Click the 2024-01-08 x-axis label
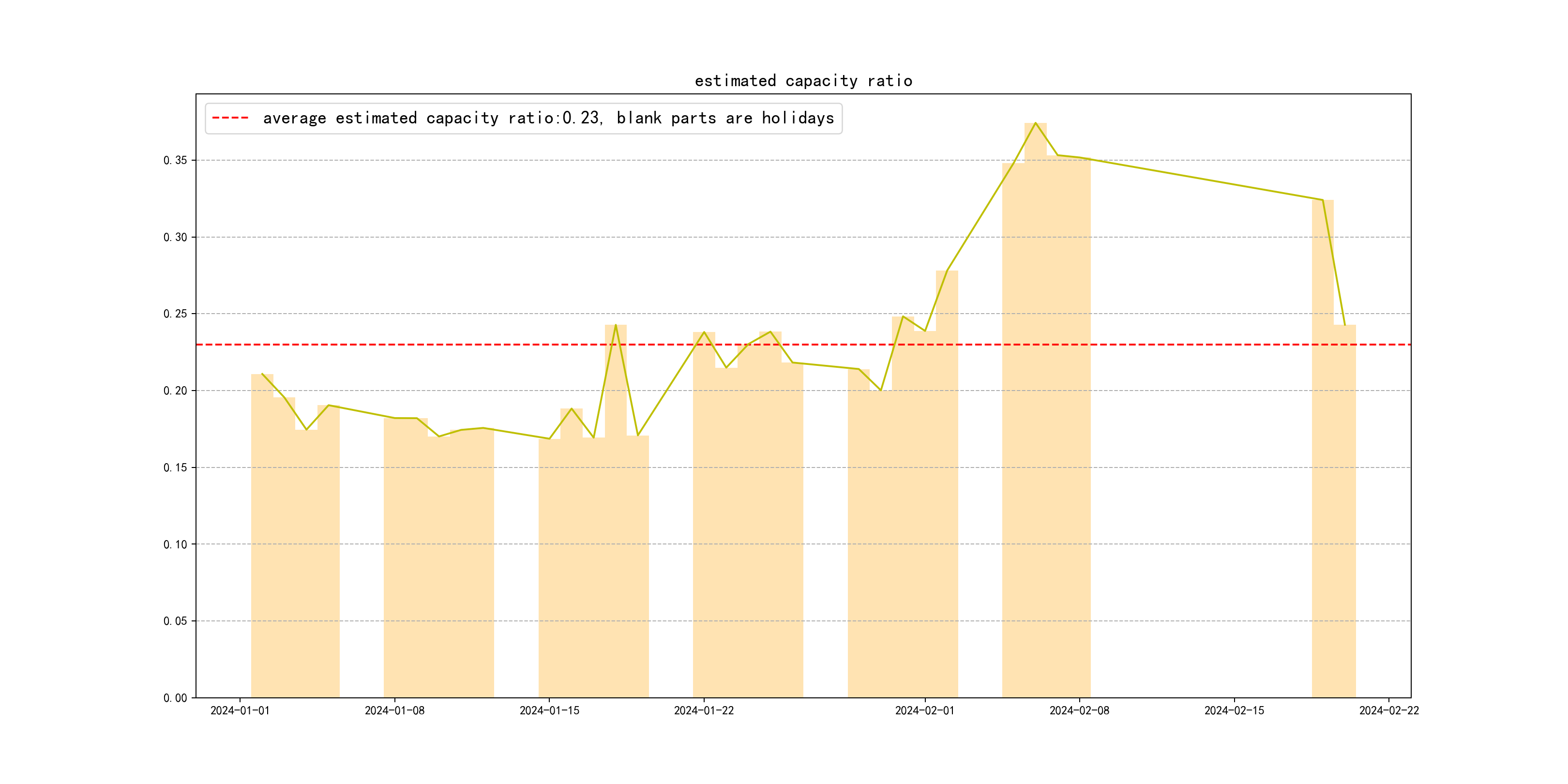 pos(394,711)
